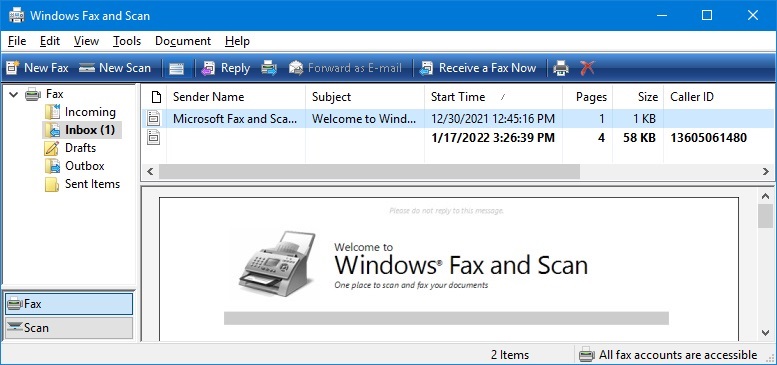
Task: Sort by Size column header
Action: pyautogui.click(x=638, y=97)
